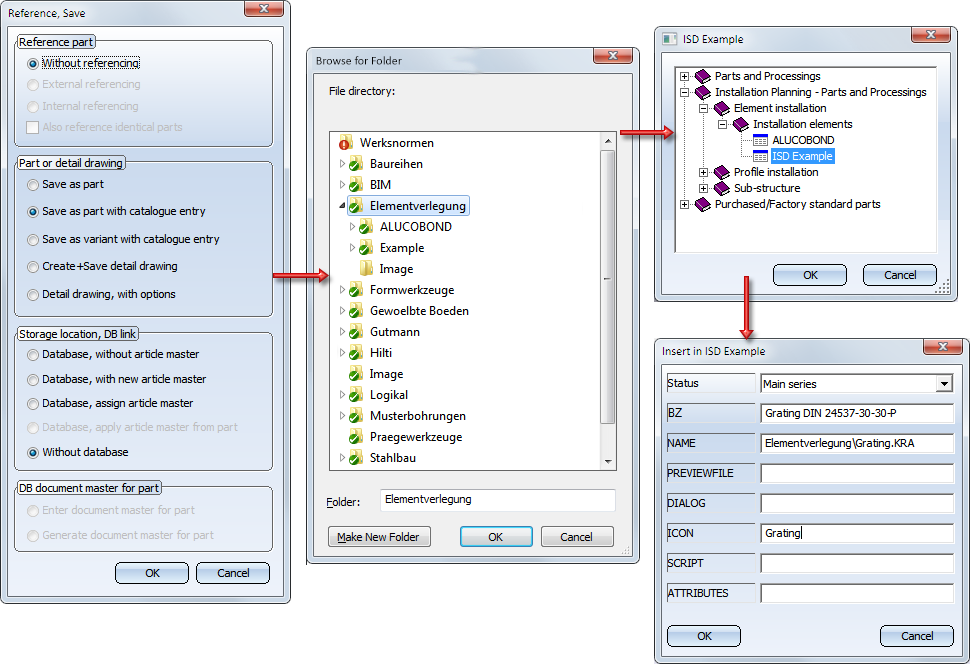Viewport: 970px width, 664px height.
Task: Click the NAME input field
Action: coord(857,443)
